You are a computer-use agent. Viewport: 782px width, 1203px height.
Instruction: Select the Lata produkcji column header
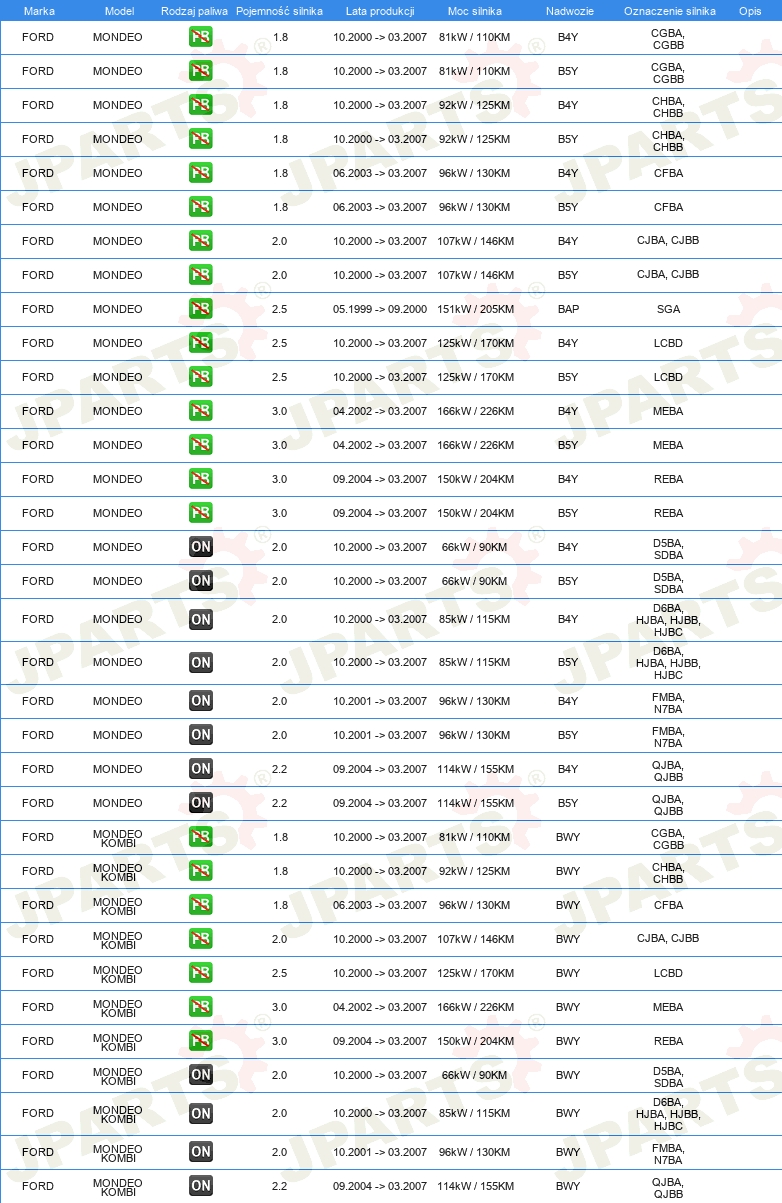click(380, 11)
